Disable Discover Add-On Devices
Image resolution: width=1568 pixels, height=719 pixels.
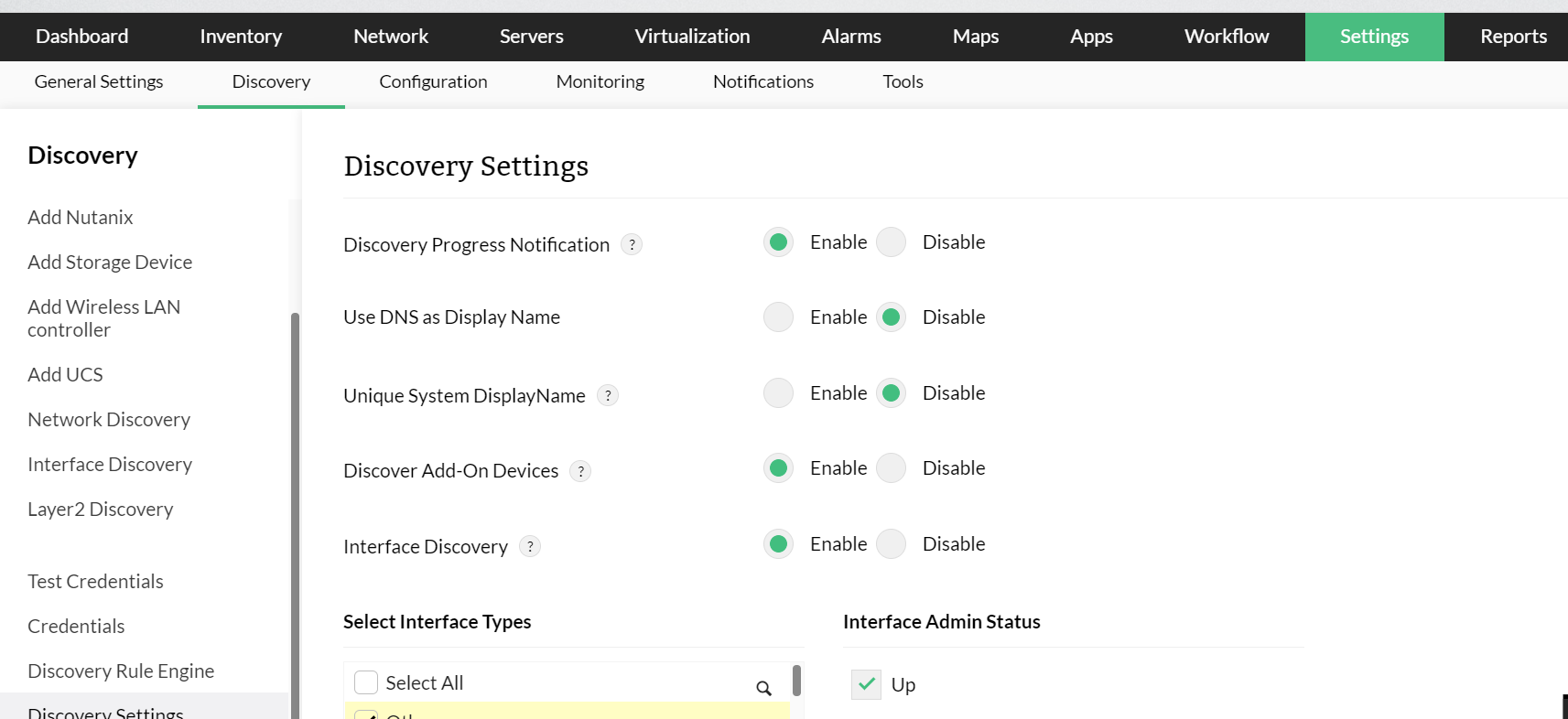click(891, 468)
